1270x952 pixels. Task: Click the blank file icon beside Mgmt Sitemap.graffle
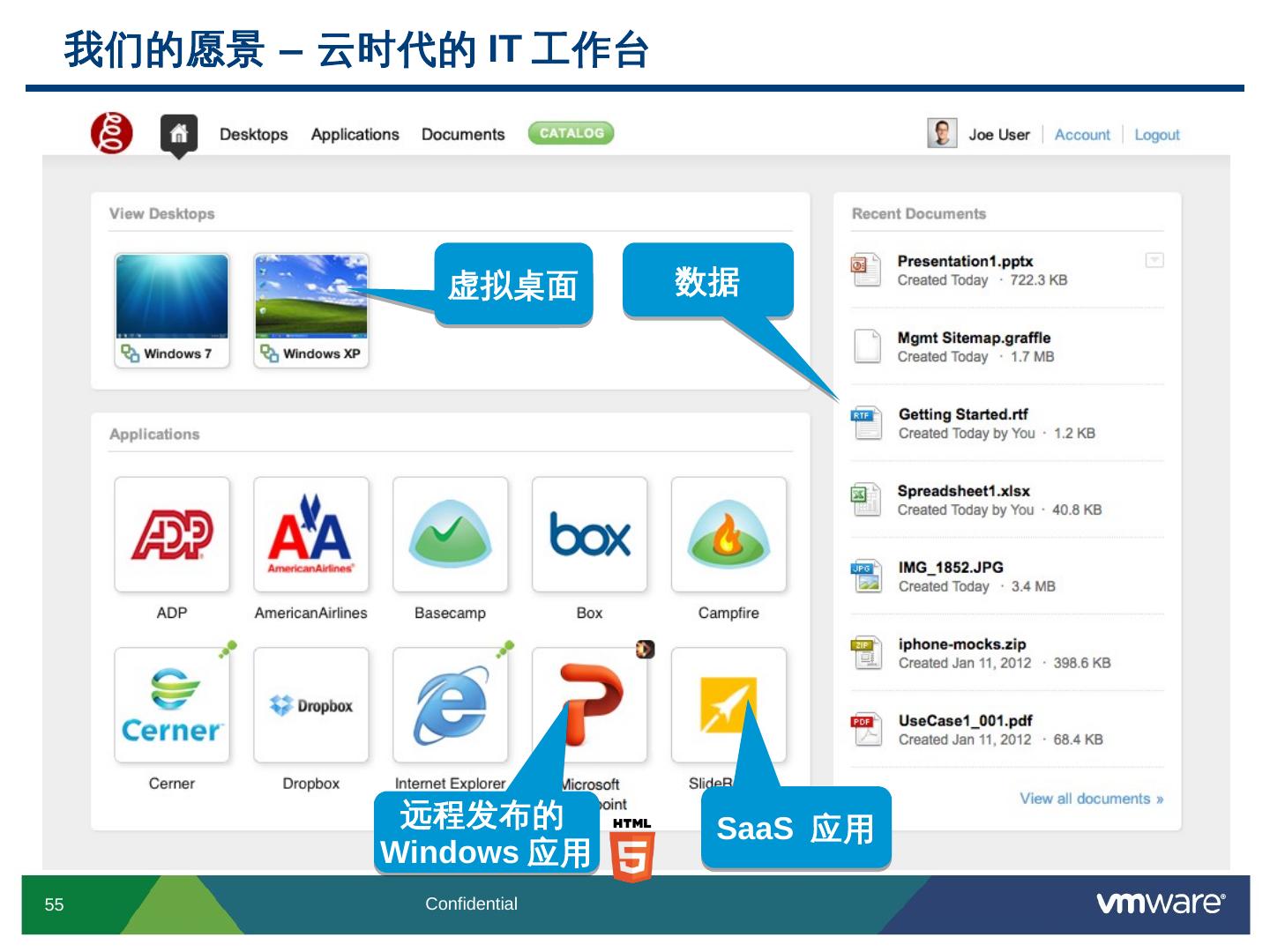[867, 346]
